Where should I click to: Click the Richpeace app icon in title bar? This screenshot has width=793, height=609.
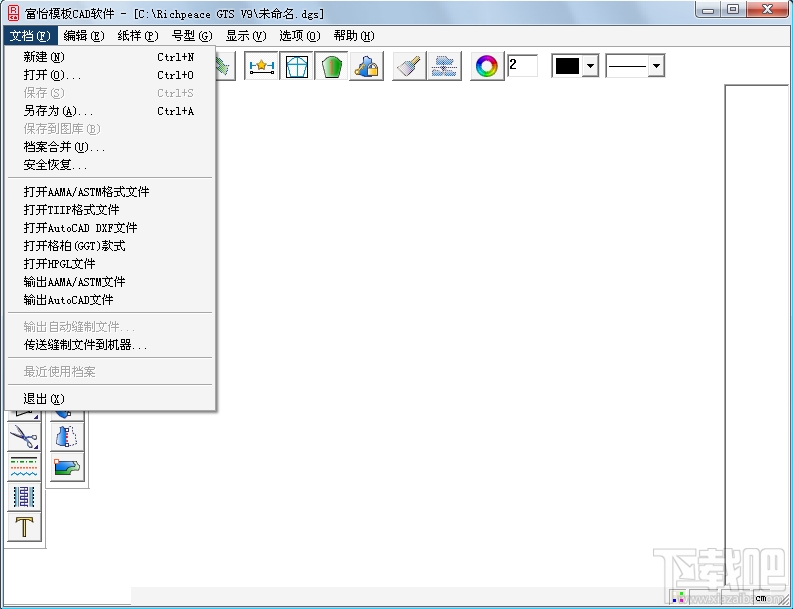[14, 13]
